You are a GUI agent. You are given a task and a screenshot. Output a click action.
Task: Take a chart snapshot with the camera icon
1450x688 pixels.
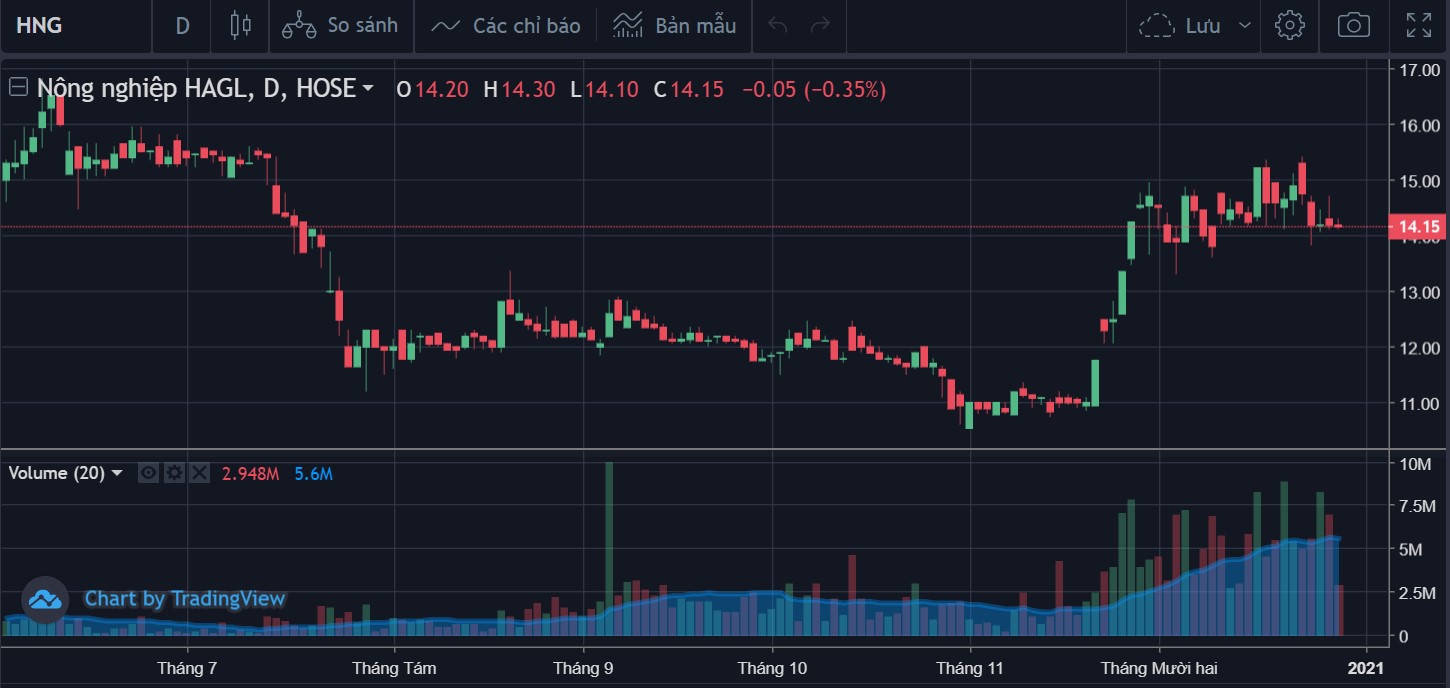coord(1353,25)
